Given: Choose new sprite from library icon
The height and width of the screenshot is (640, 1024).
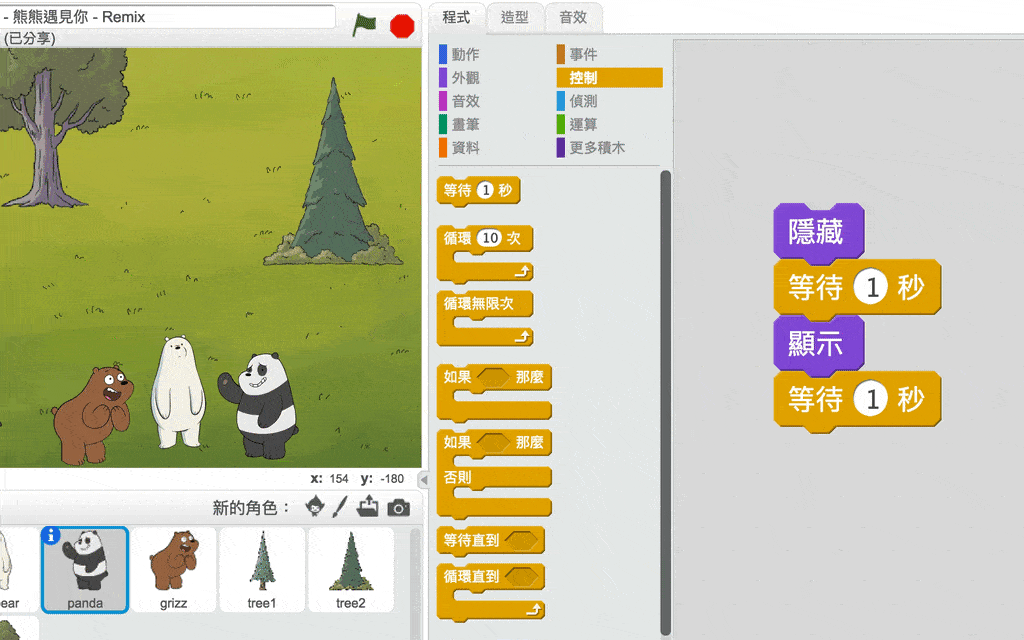Looking at the screenshot, I should click(315, 507).
